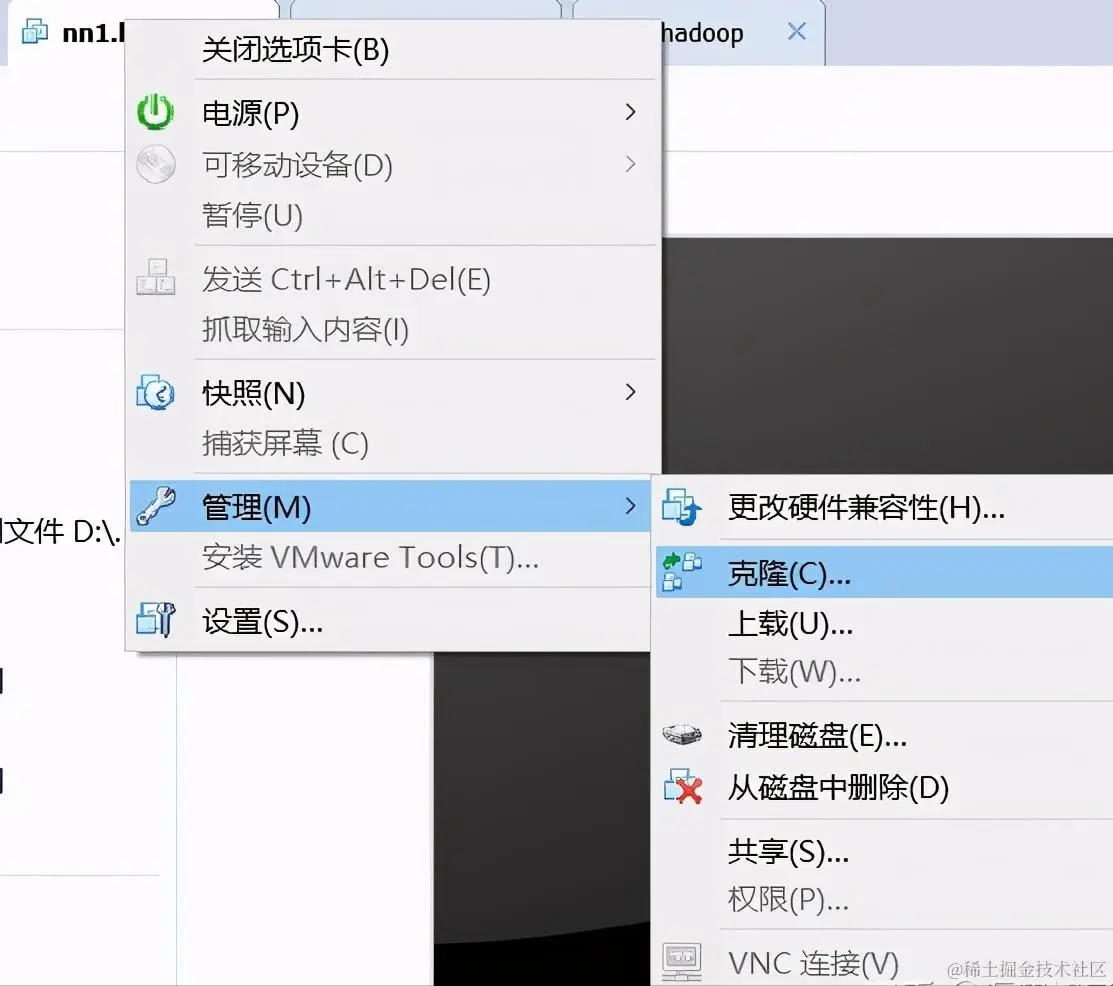Viewport: 1113px width, 986px height.
Task: Click the red X delete-from-disk icon
Action: click(x=682, y=786)
